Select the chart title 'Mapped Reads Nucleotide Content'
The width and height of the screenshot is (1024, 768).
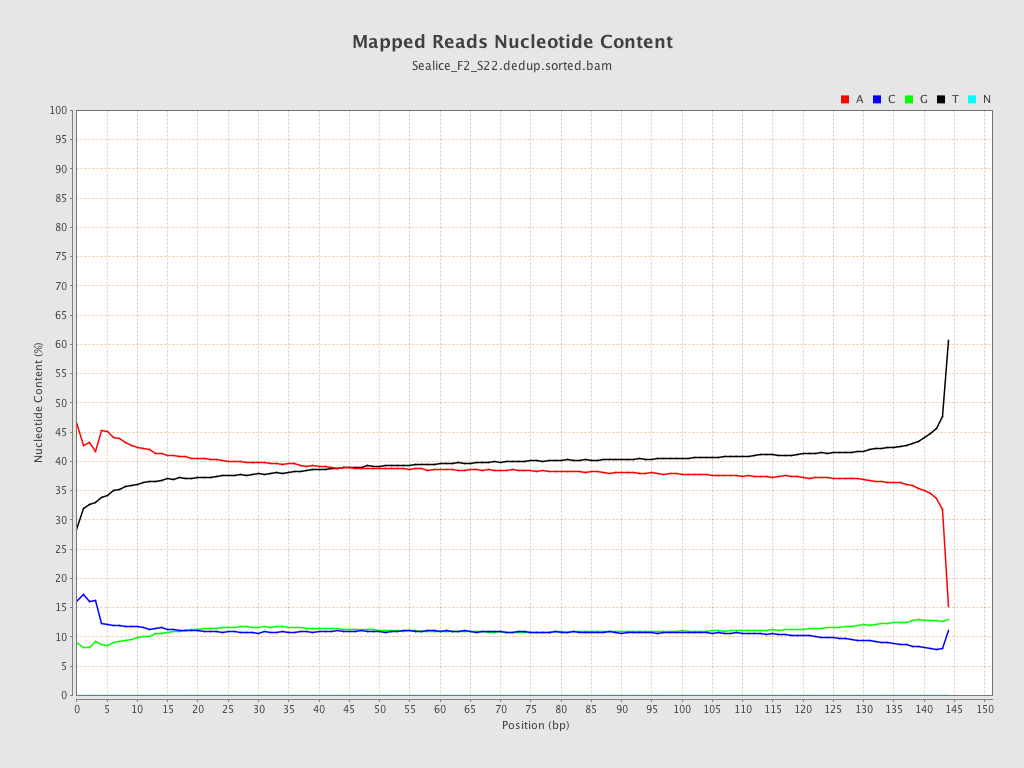click(512, 42)
